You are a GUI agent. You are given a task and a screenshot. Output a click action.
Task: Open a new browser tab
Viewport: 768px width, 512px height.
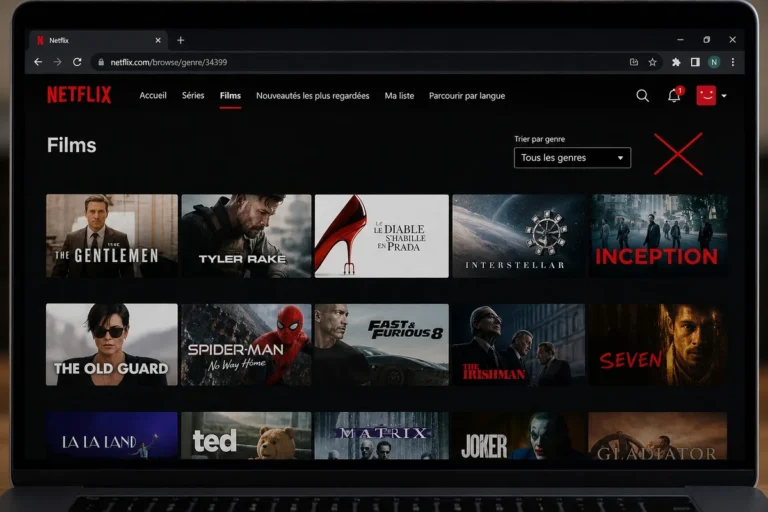point(180,40)
